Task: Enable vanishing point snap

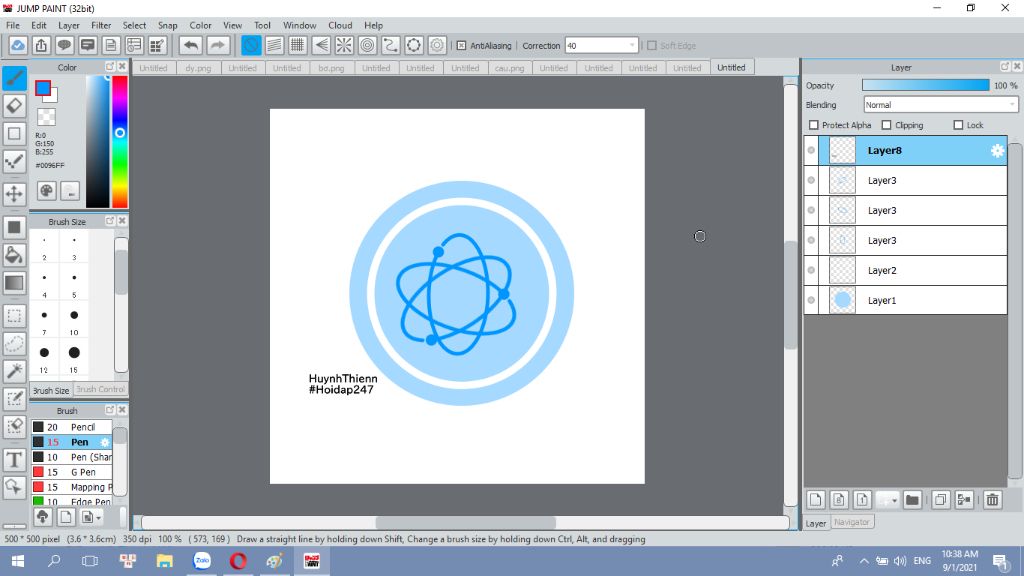Action: [321, 45]
